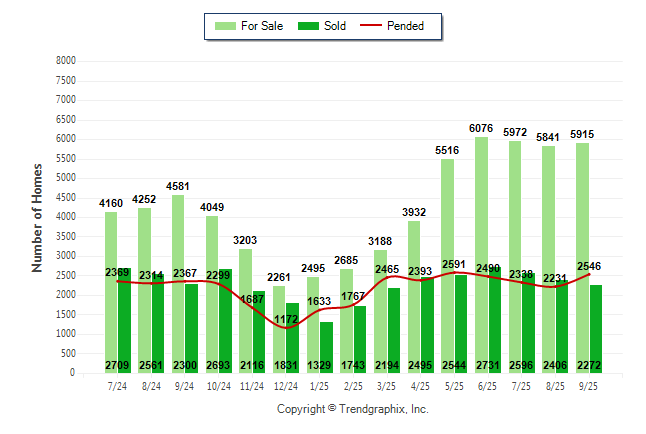
Task: Click the dark green Sold legend swatch
Action: pos(307,26)
